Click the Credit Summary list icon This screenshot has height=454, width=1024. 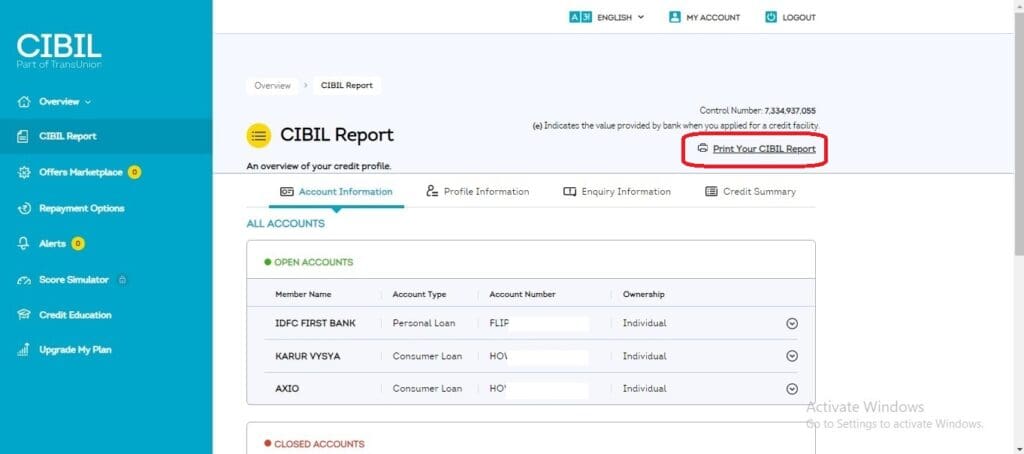[x=711, y=192]
